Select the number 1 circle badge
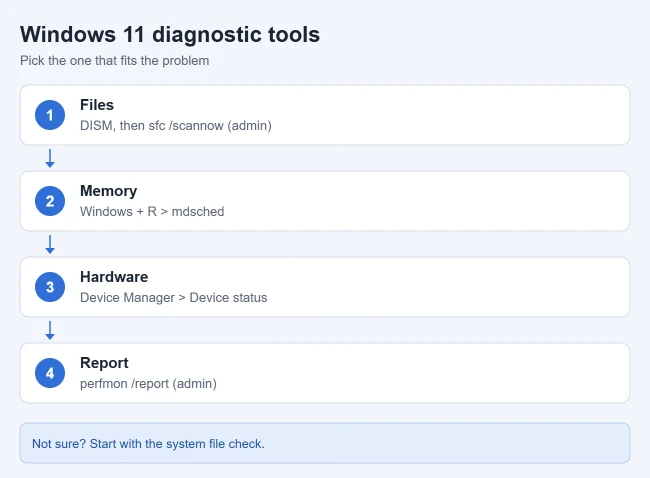Screen dimensions: 650x478 click(50, 115)
